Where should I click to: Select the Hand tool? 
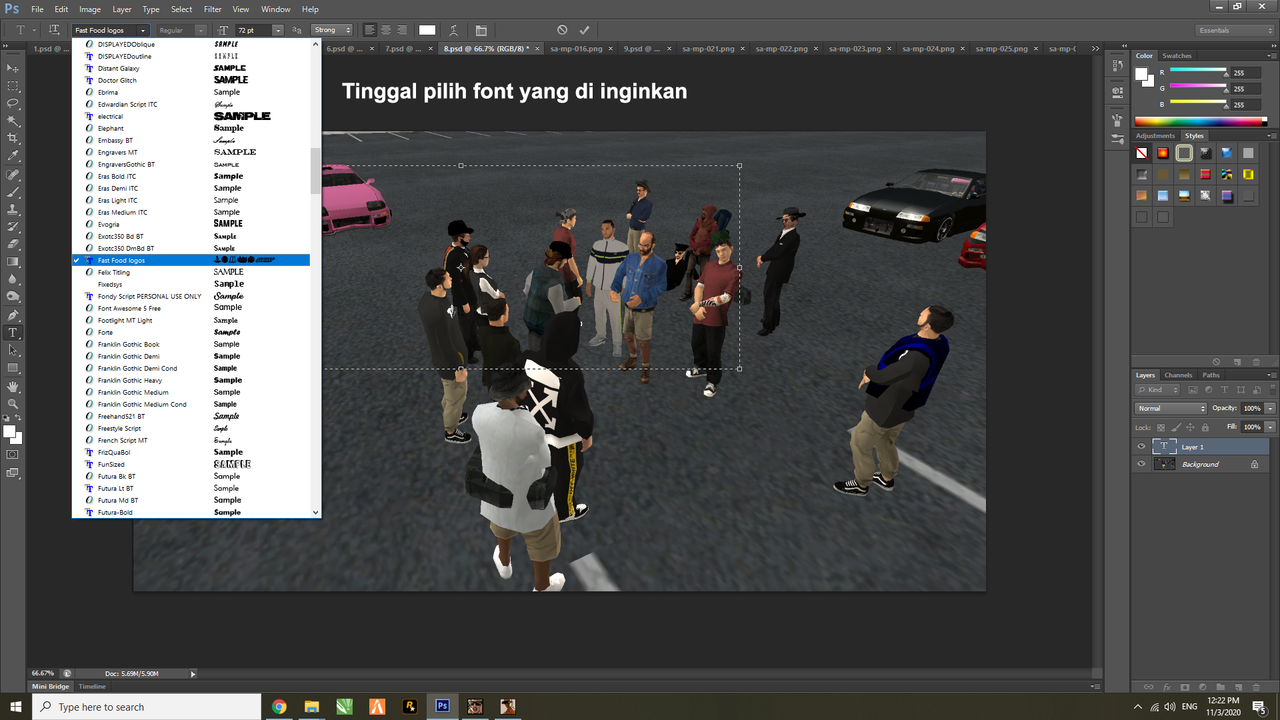(13, 386)
